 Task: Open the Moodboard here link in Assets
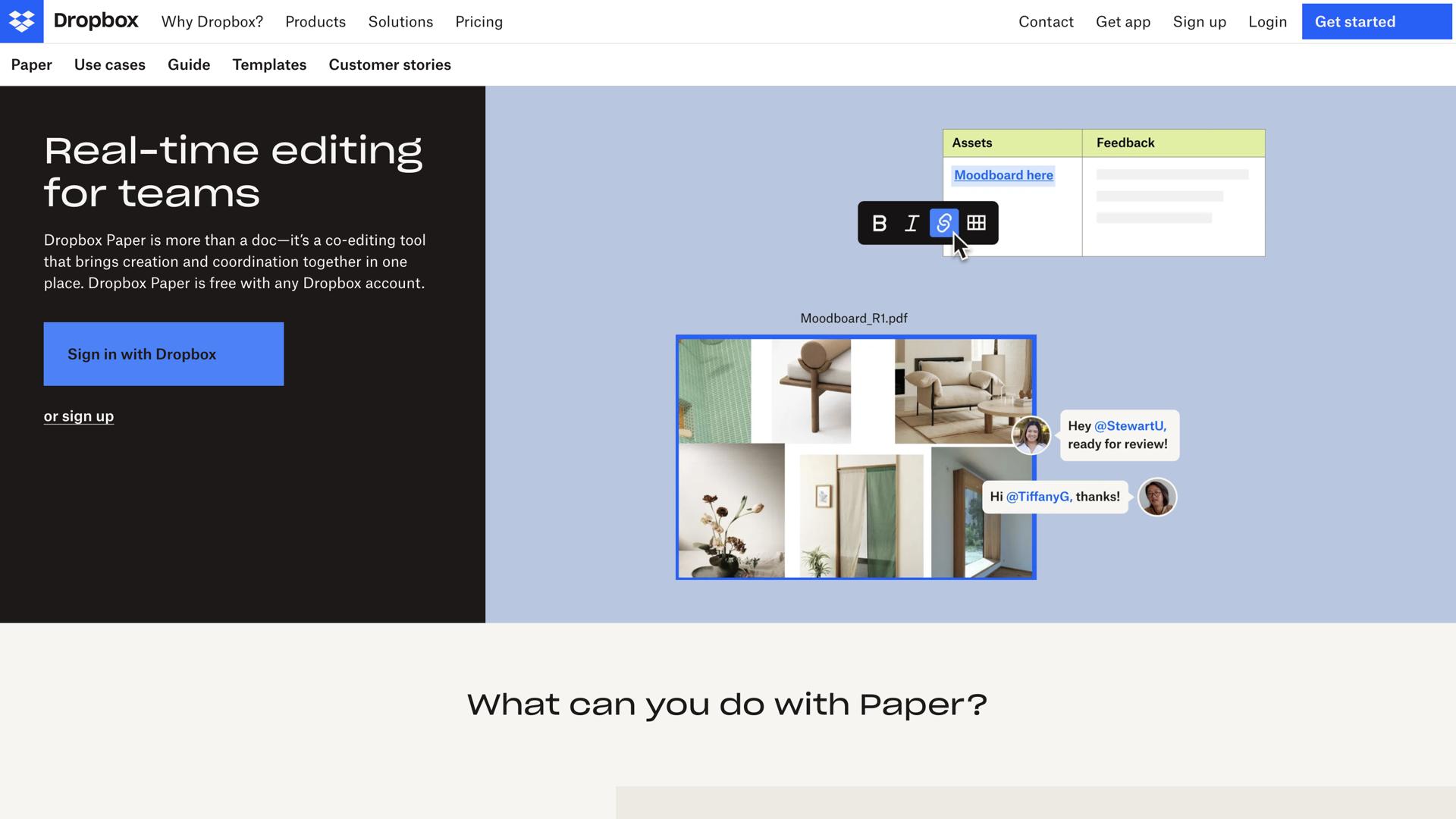(x=1003, y=174)
